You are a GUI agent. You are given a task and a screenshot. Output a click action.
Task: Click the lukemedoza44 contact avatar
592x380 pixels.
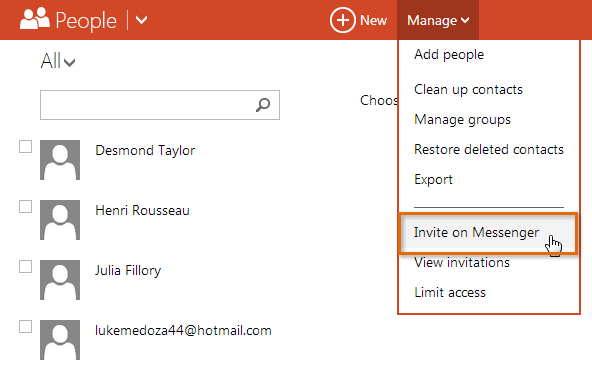(60, 340)
